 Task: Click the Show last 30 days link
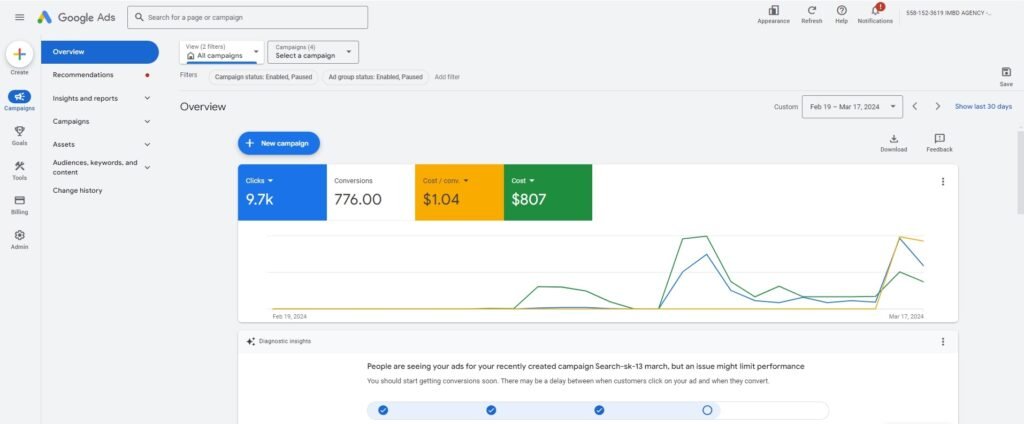tap(983, 106)
